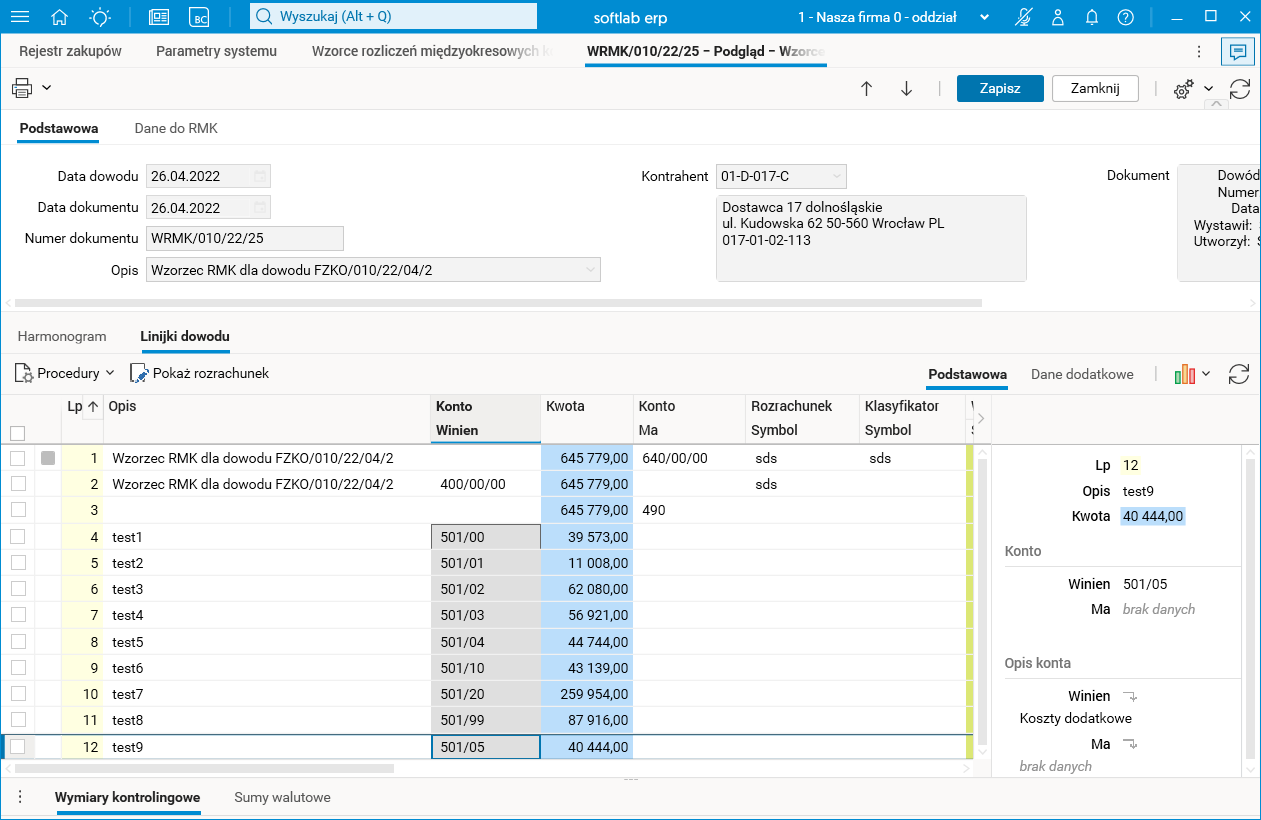Select the checkbox for row test9

point(17,746)
